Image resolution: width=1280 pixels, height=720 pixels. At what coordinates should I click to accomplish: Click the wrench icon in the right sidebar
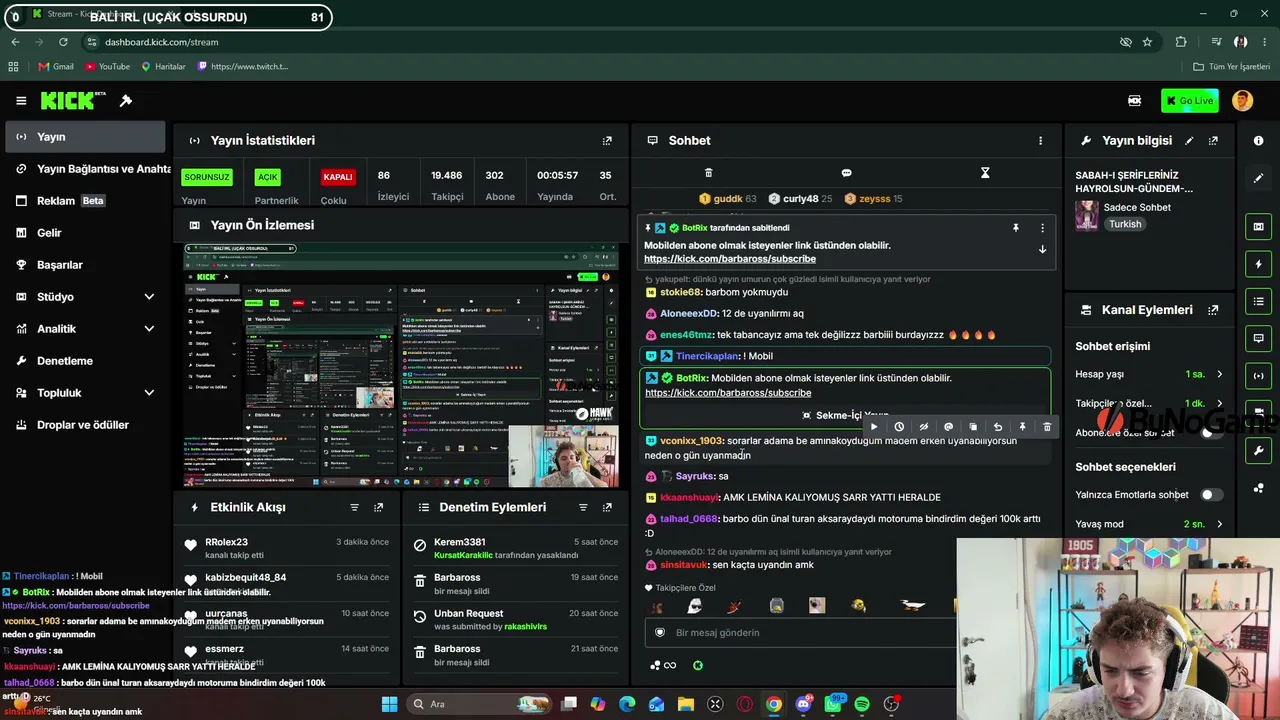coord(1259,451)
